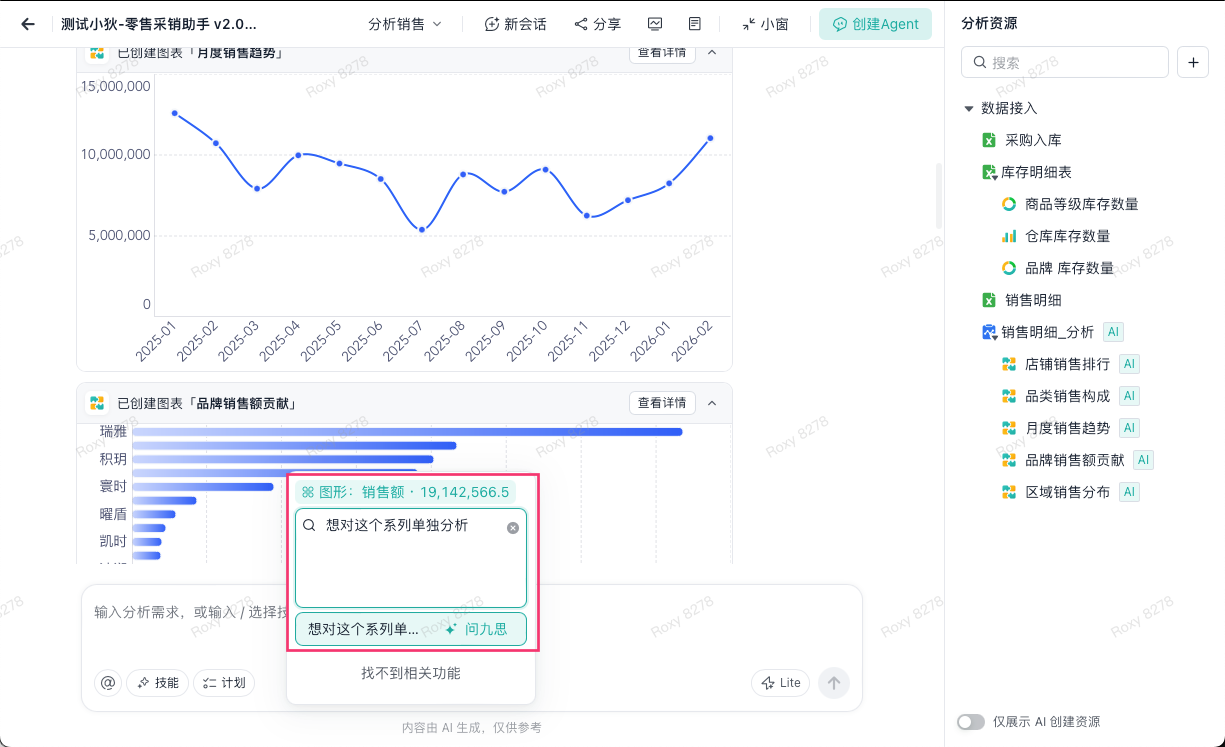1225x747 pixels.
Task: Start a new conversation with 新会话
Action: coord(515,24)
